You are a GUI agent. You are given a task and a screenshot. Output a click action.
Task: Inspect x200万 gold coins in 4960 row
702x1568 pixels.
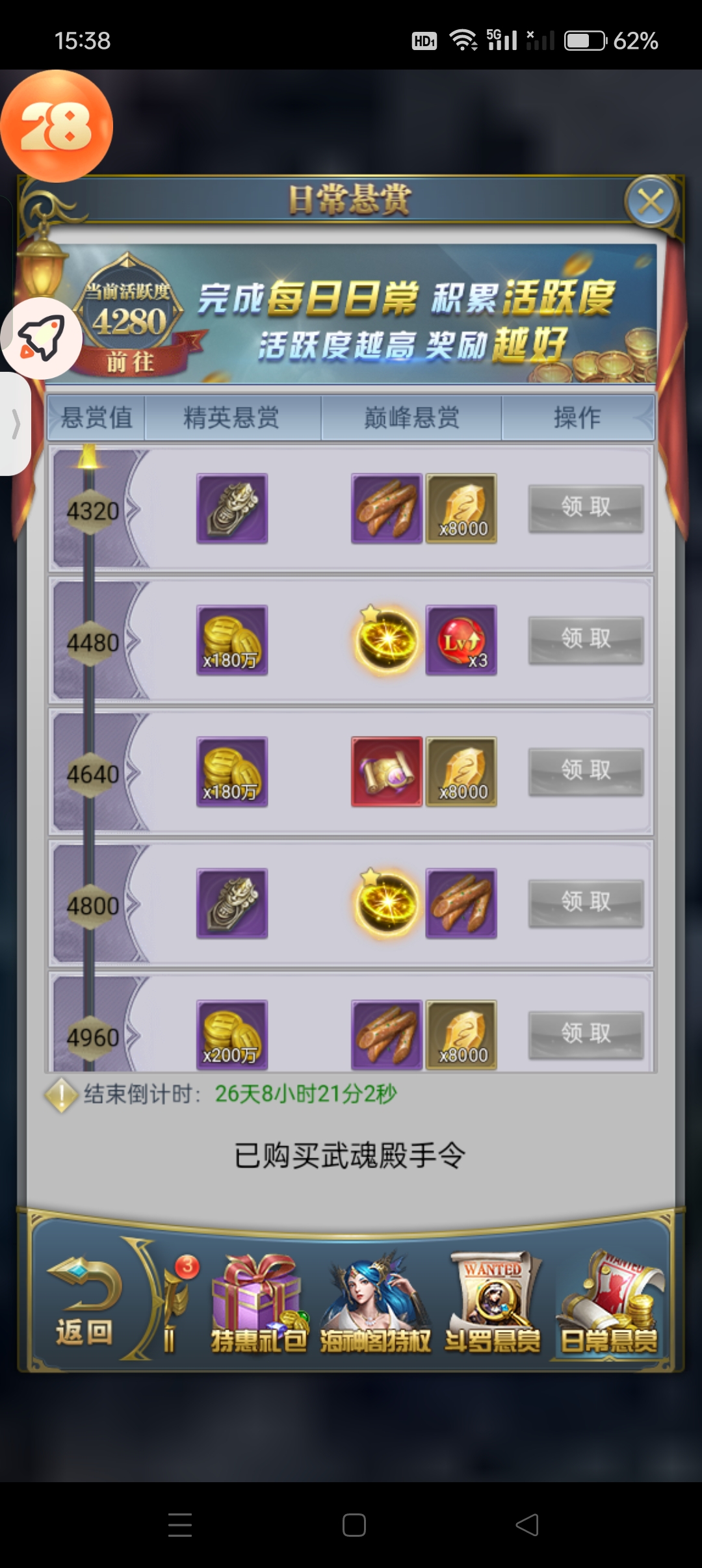coord(232,1034)
